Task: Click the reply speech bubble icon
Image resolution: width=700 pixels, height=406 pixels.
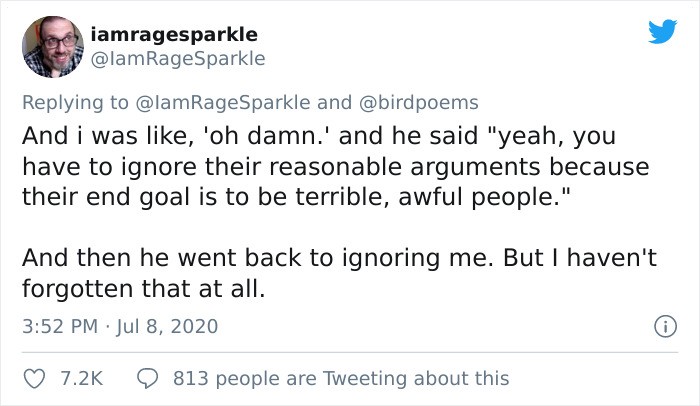Action: pos(145,379)
